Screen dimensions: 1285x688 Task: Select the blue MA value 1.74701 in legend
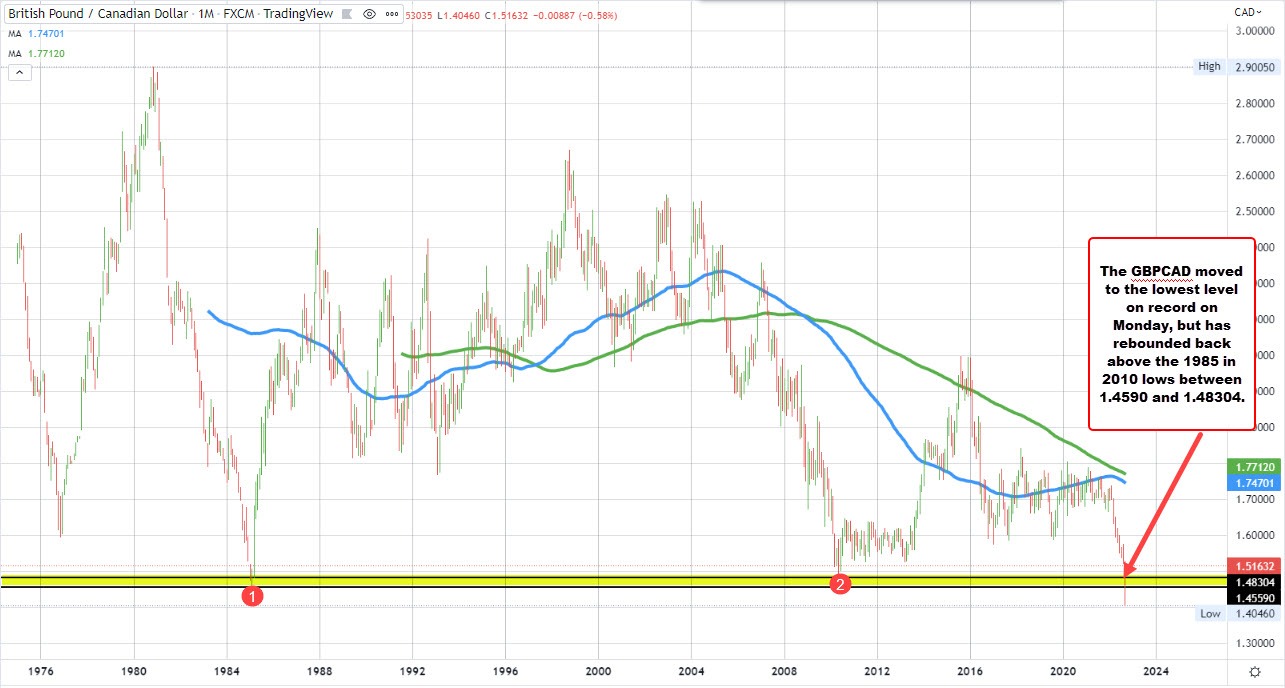(x=44, y=32)
